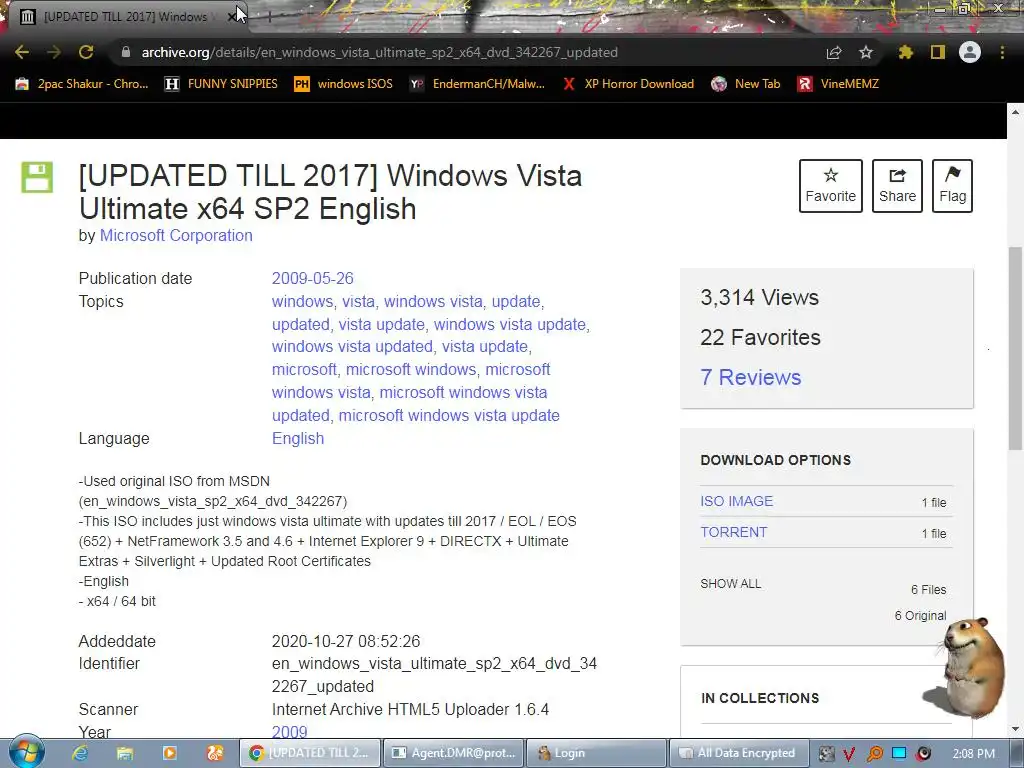Open the extensions puzzle icon
The height and width of the screenshot is (768, 1024).
(x=906, y=52)
